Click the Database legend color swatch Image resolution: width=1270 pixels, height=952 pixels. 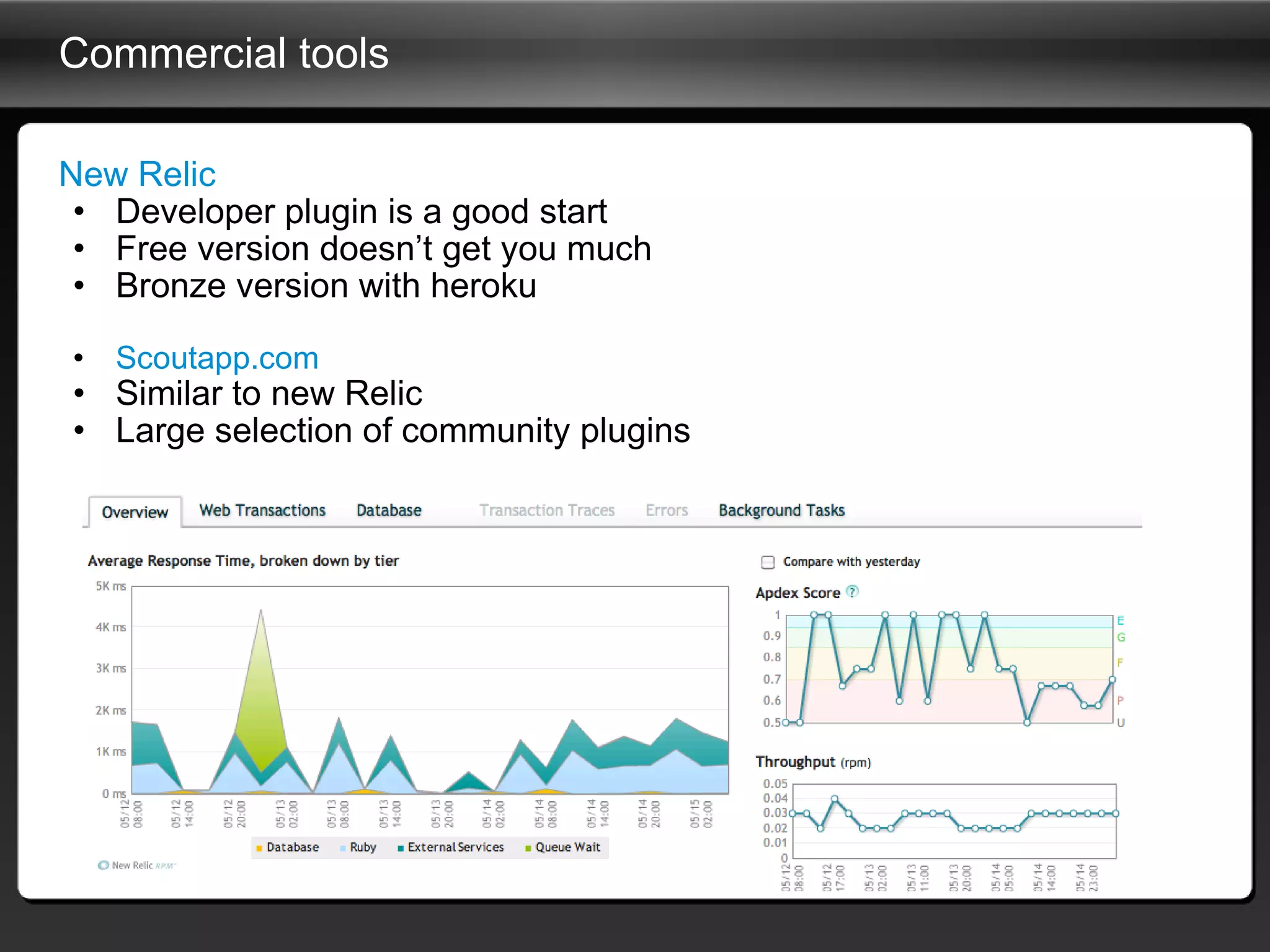[259, 848]
